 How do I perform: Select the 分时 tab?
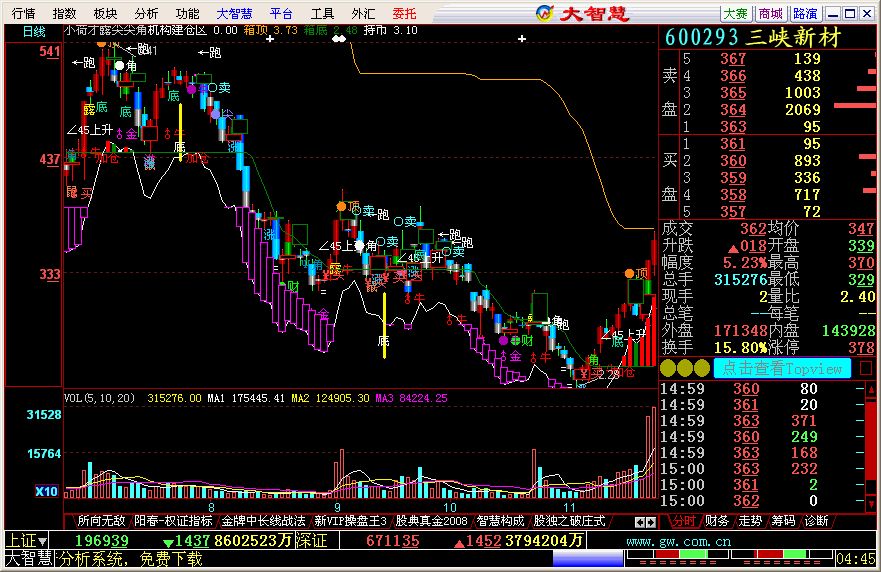tap(683, 521)
